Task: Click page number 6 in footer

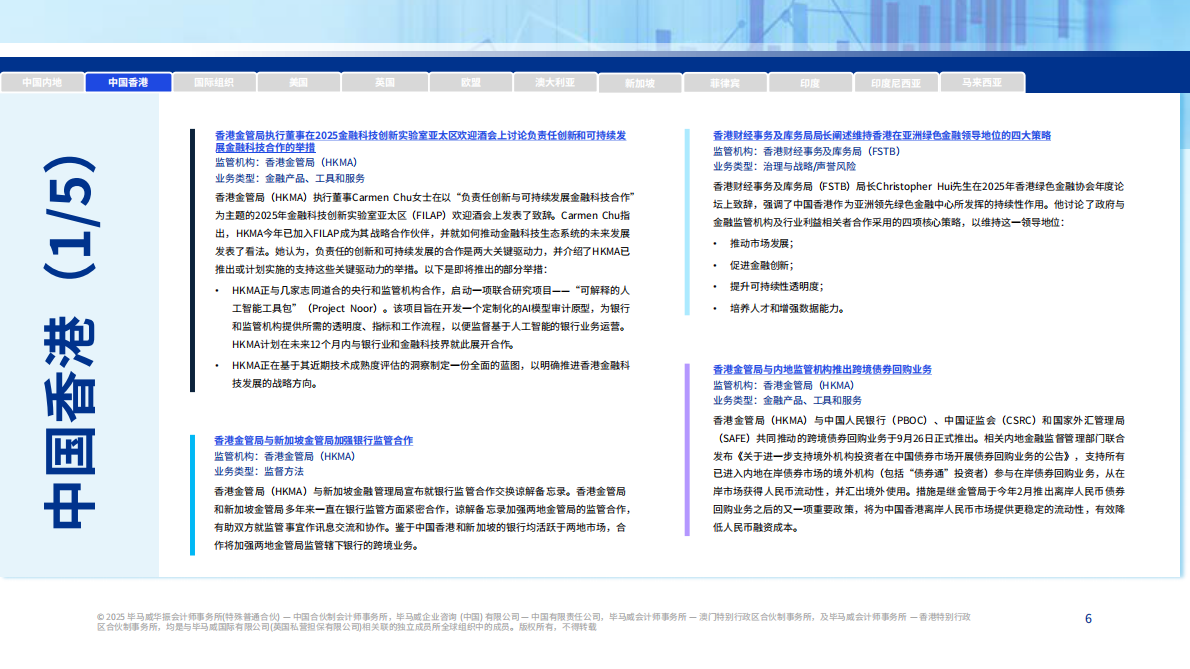Action: click(x=1088, y=619)
